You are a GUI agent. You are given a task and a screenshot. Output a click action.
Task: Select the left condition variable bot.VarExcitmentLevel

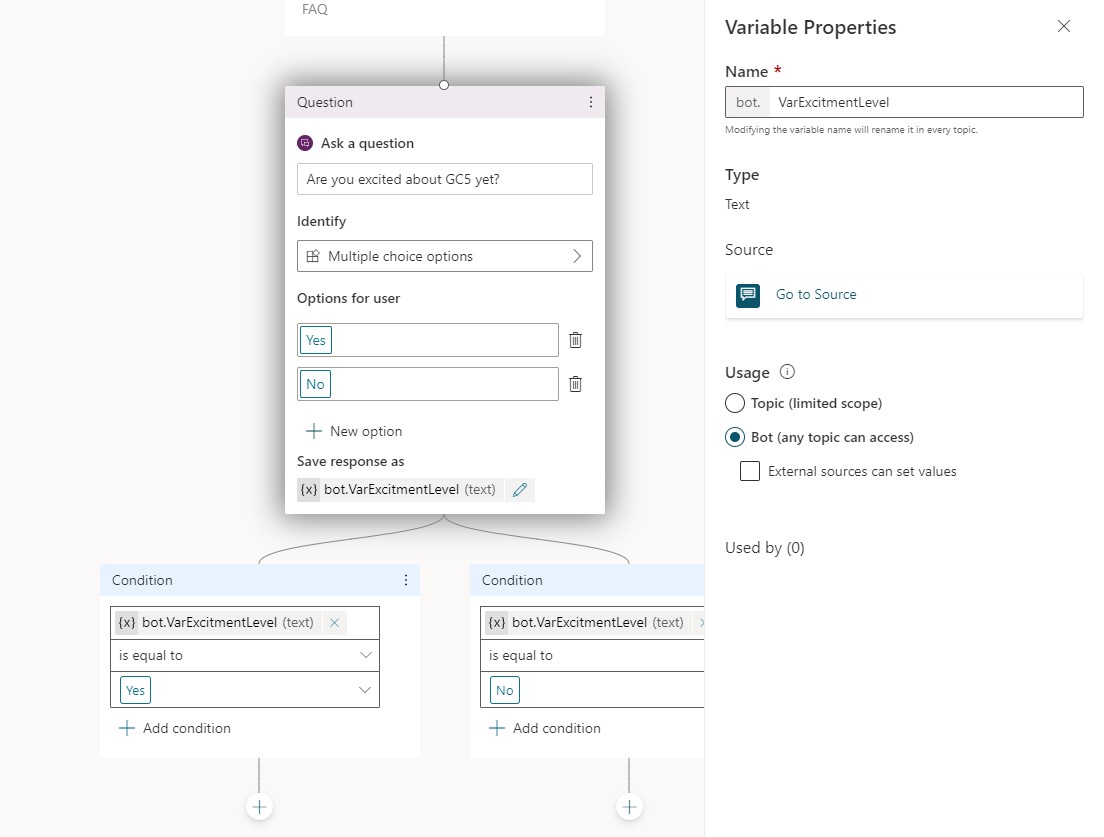click(x=217, y=622)
